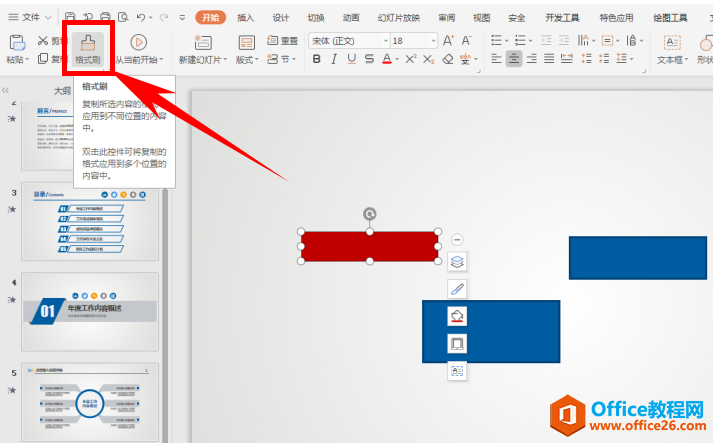Select slide 4 thumbnail in the panel
The height and width of the screenshot is (443, 713).
tap(90, 311)
